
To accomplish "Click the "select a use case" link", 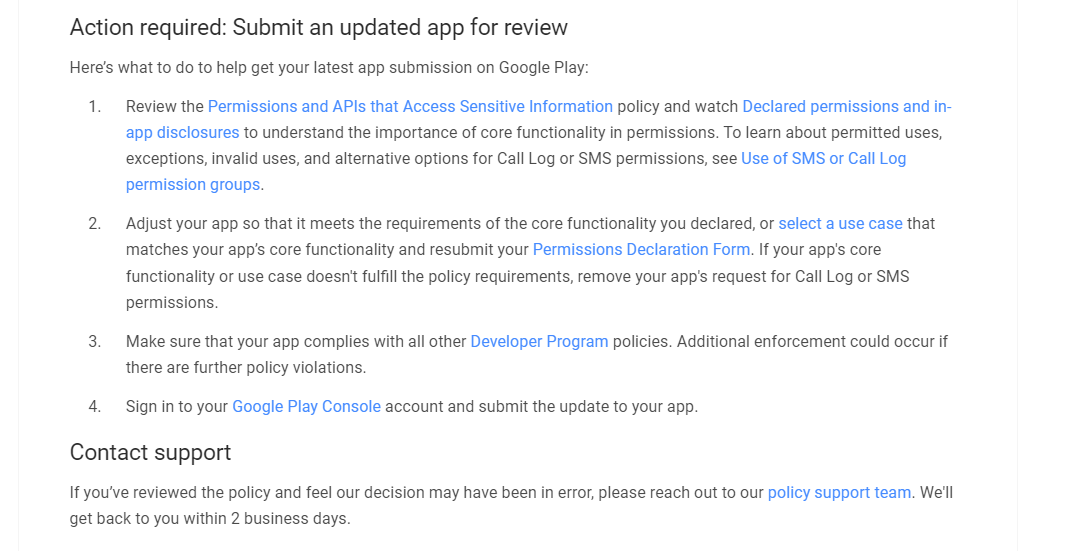I will tap(840, 223).
